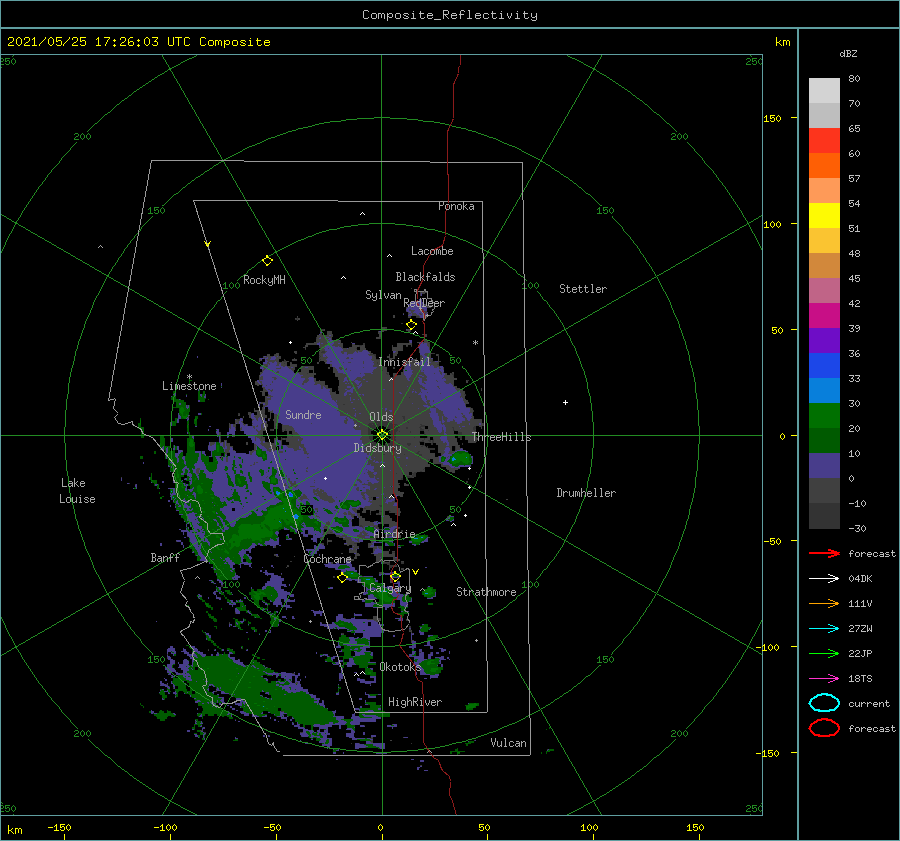Click the Banff label

[165, 557]
